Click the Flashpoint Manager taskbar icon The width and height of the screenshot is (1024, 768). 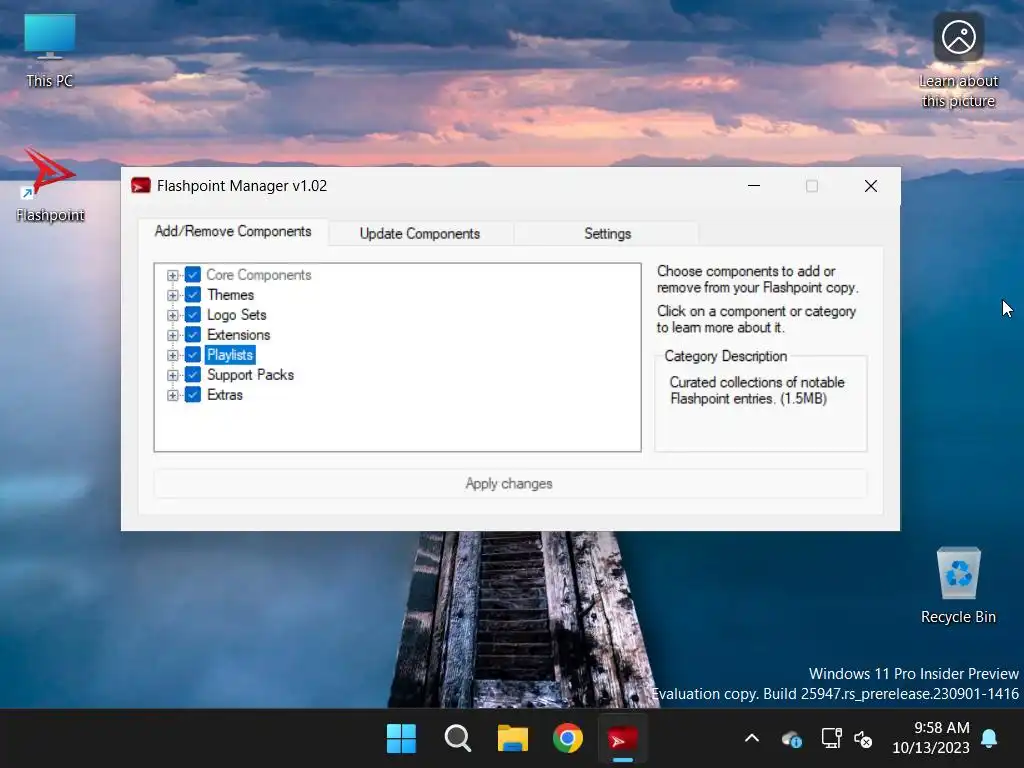click(x=623, y=739)
